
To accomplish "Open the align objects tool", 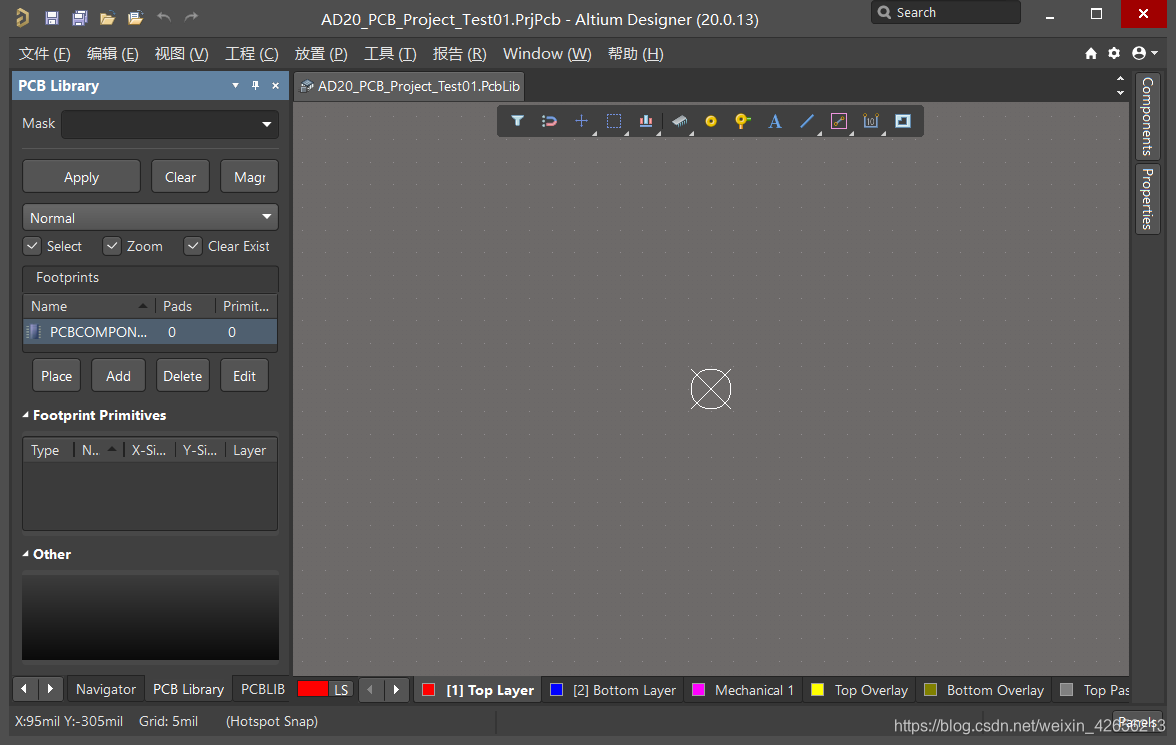I will pos(646,121).
